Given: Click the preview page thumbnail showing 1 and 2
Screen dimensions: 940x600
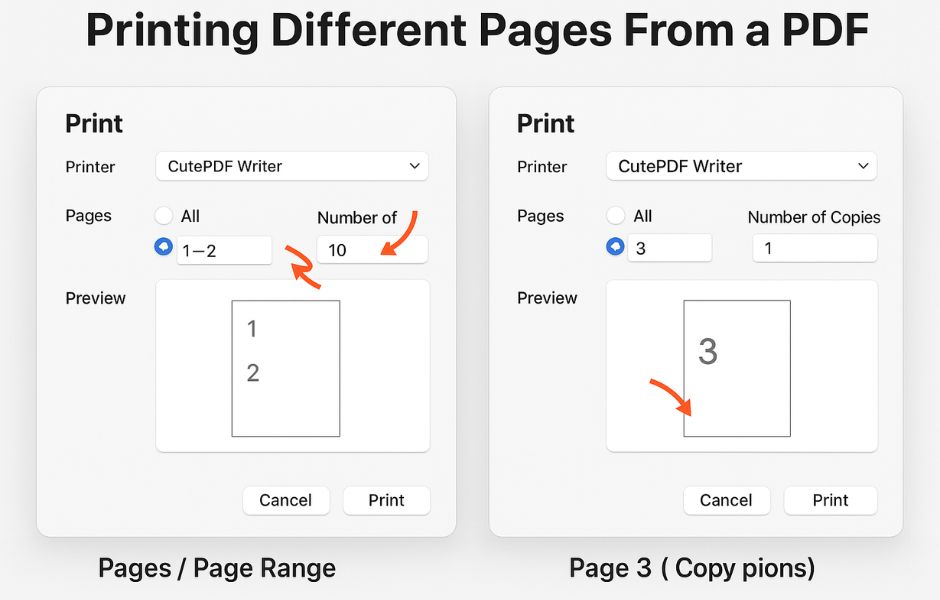Looking at the screenshot, I should pyautogui.click(x=286, y=369).
